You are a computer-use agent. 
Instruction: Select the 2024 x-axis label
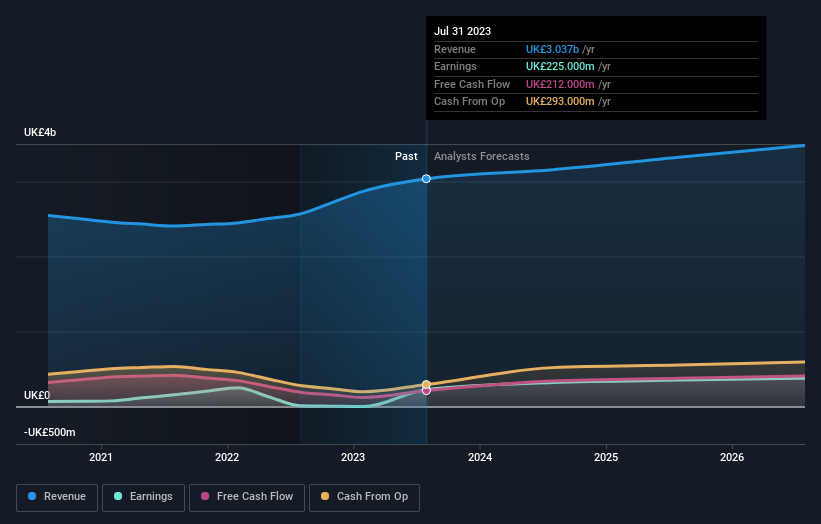[480, 457]
